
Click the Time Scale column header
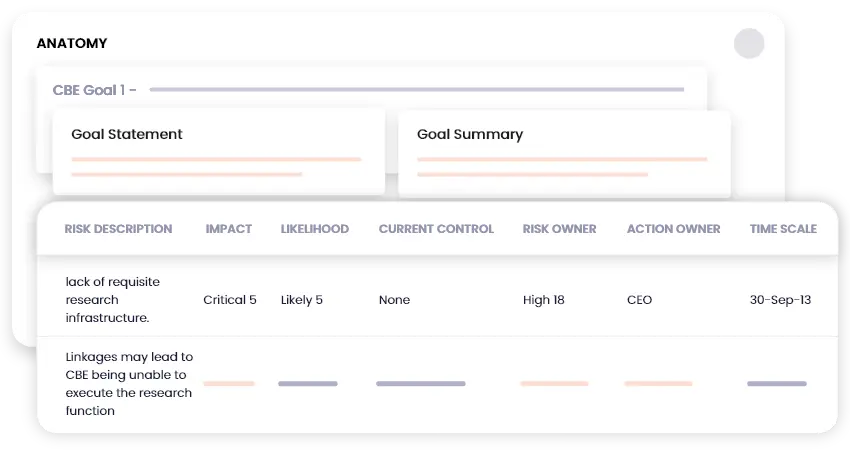pyautogui.click(x=783, y=229)
